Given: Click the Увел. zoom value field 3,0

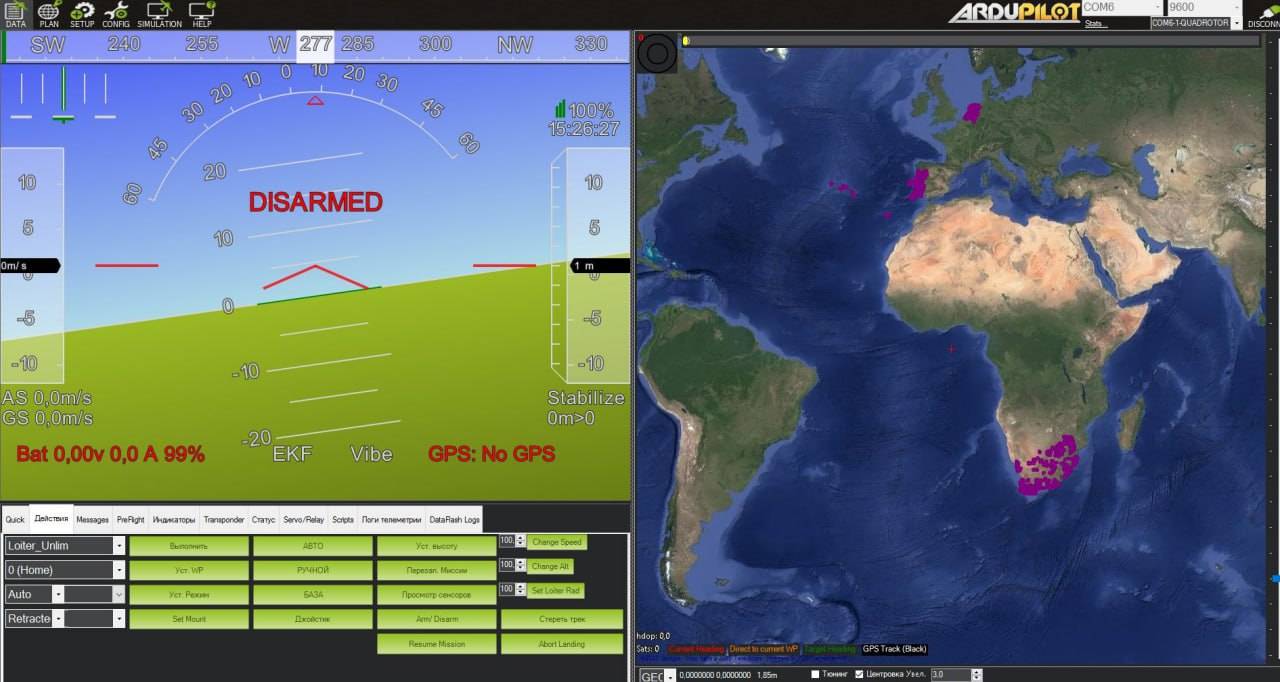Looking at the screenshot, I should click(x=949, y=675).
